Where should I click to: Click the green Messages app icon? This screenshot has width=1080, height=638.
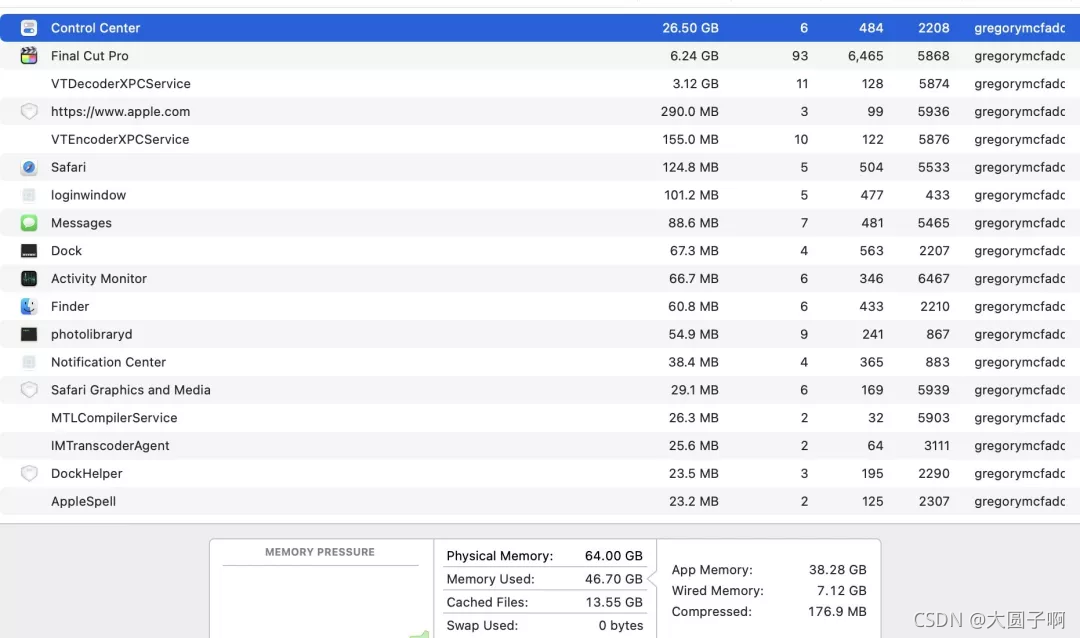29,223
